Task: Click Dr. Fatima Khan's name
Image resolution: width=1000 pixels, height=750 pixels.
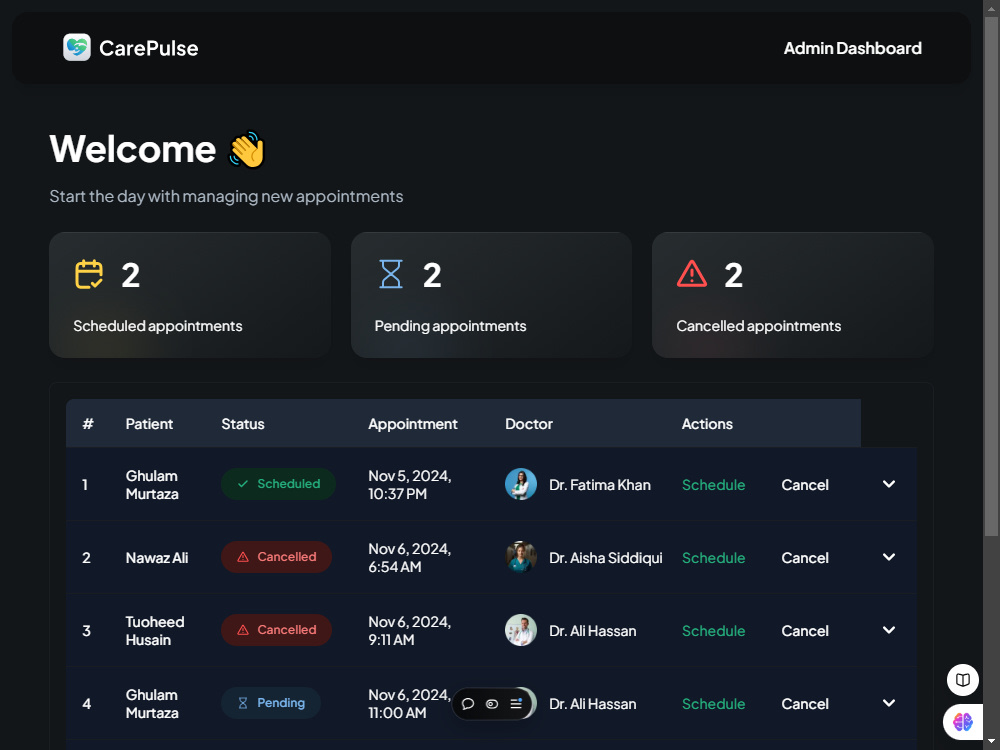Action: click(599, 485)
